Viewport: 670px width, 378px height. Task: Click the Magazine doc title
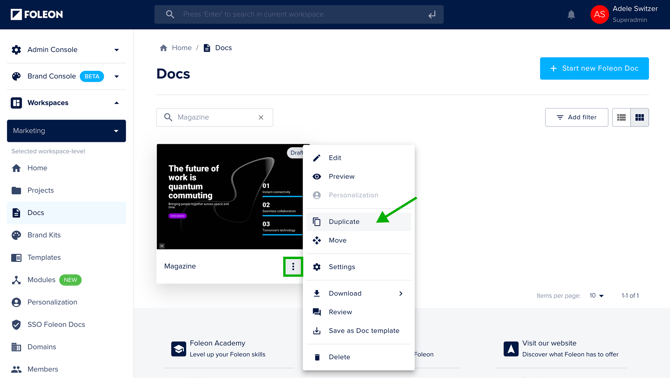[x=180, y=266]
